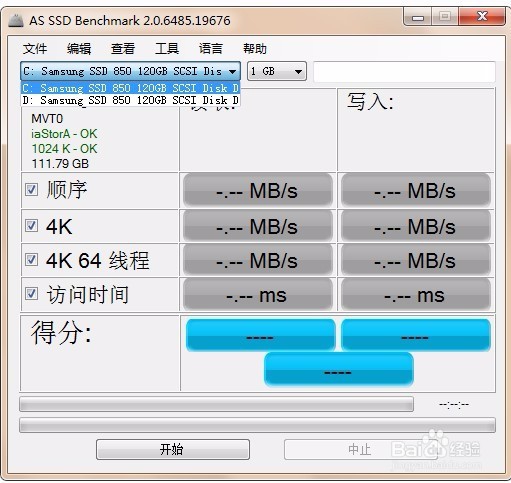
Task: Click the read score blue box
Action: (261, 335)
